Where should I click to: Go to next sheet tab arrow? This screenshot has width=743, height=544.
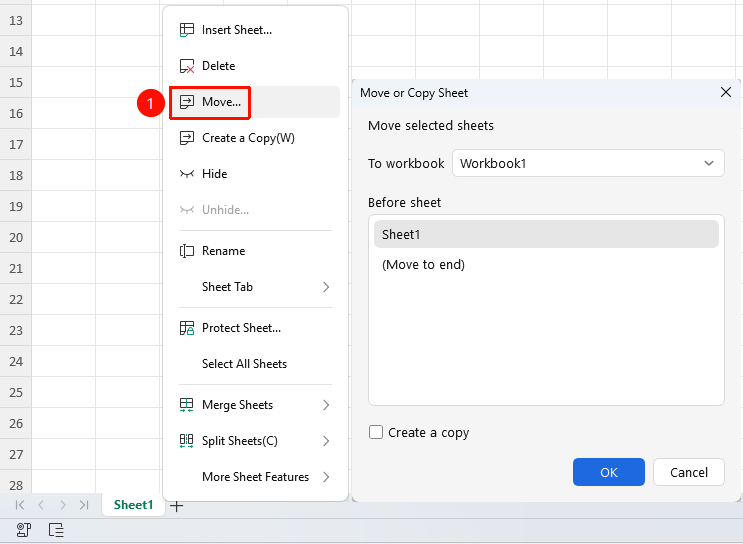(63, 505)
